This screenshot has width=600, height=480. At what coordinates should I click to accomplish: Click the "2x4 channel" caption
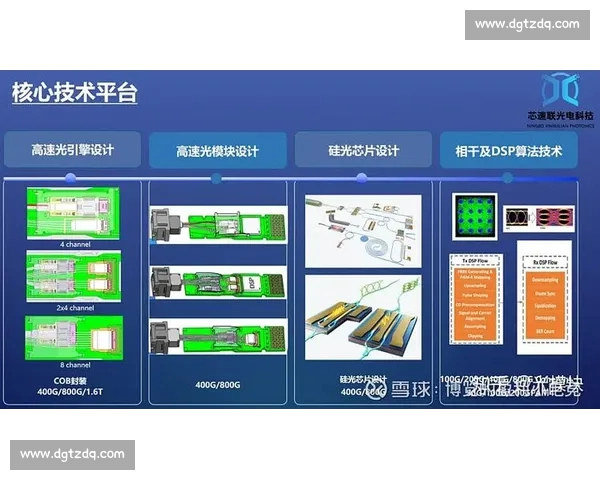pyautogui.click(x=75, y=308)
